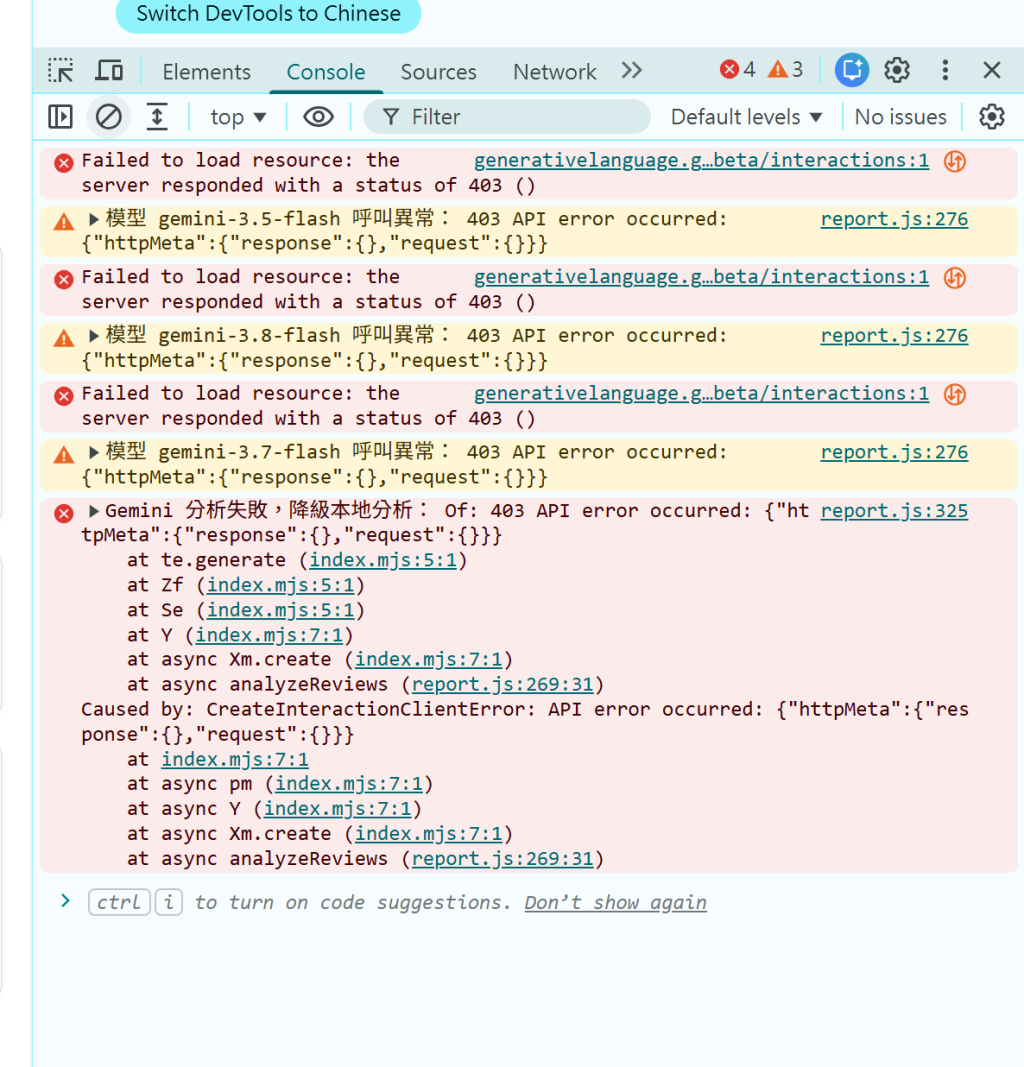
Task: Close the DevTools panel
Action: coord(992,70)
